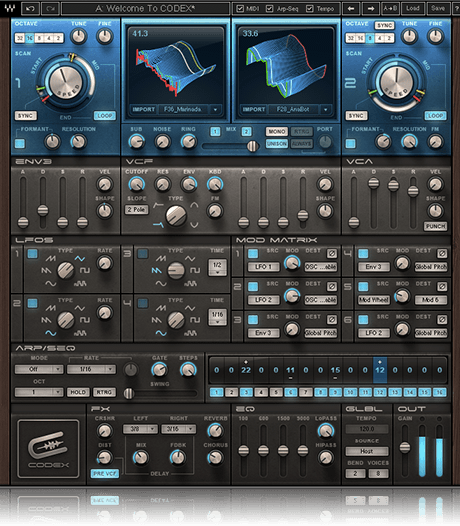The image size is (460, 526).
Task: Enable Mod Matrix slot 2 toggle
Action: click(x=253, y=286)
